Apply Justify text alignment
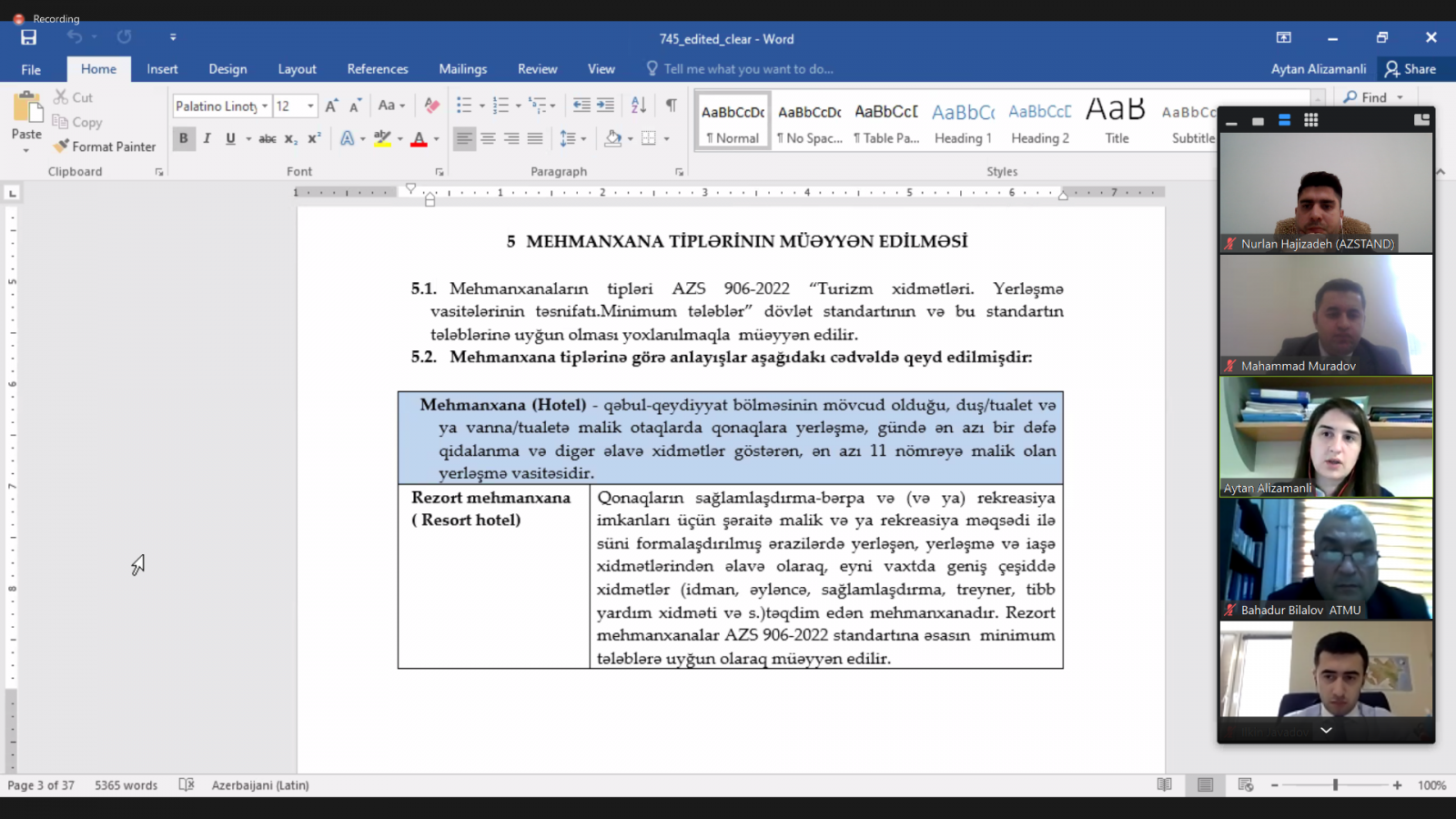This screenshot has height=819, width=1456. (535, 138)
